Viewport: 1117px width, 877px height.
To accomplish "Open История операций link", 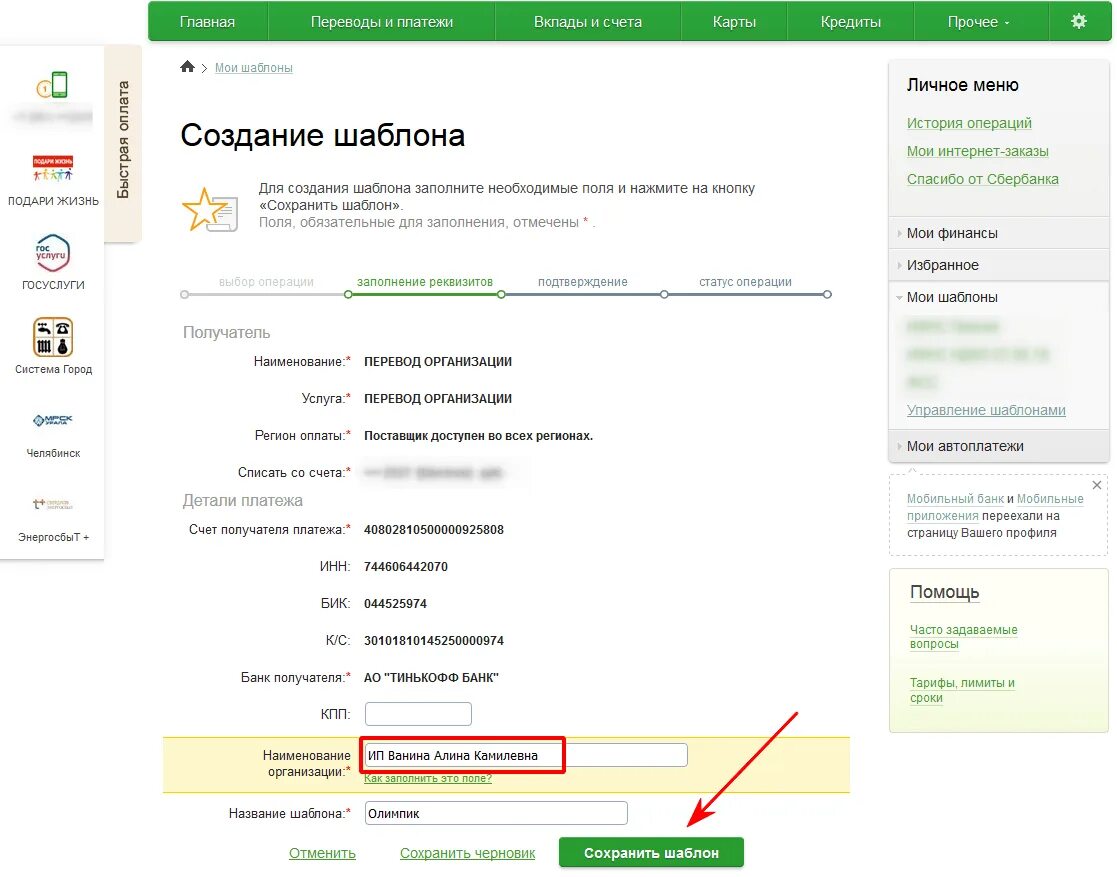I will (x=969, y=123).
